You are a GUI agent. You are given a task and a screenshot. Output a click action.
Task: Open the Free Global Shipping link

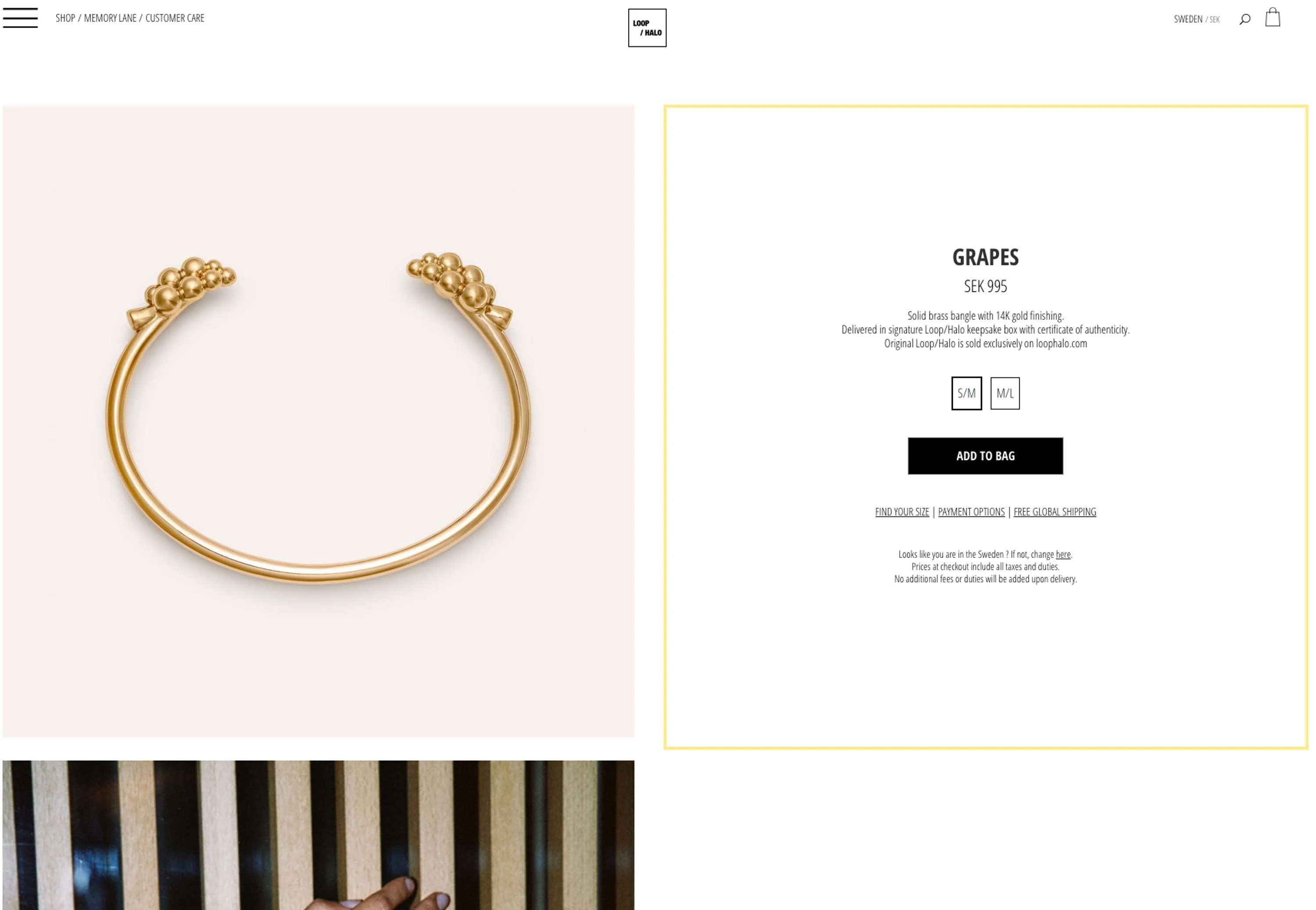point(1055,512)
